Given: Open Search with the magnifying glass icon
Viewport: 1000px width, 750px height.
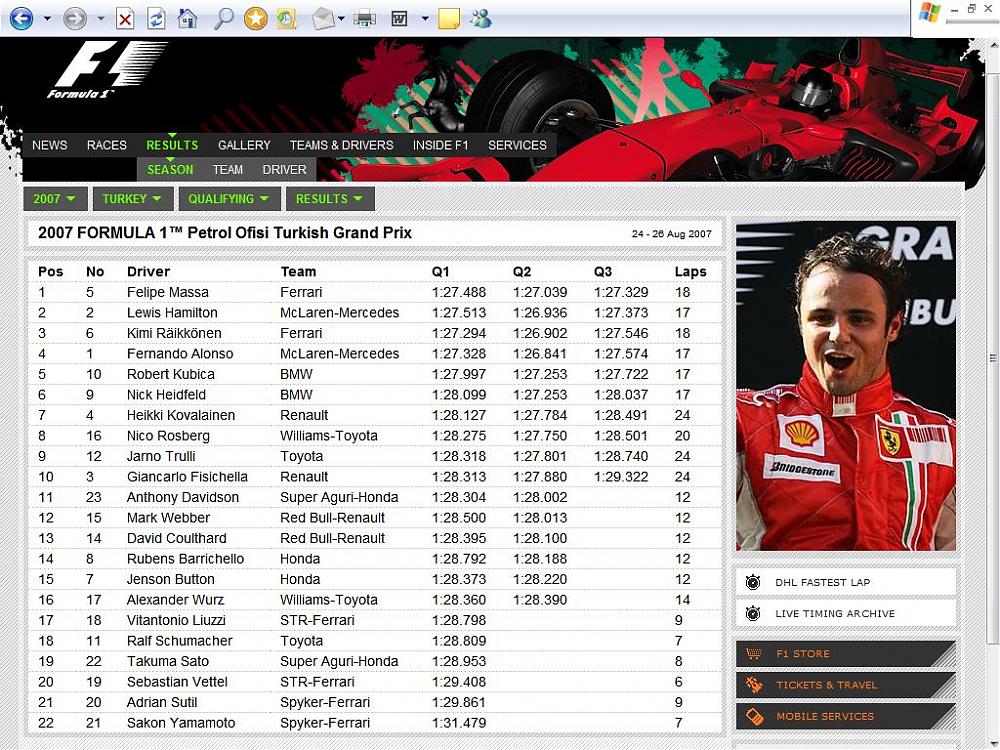Looking at the screenshot, I should click(x=223, y=18).
